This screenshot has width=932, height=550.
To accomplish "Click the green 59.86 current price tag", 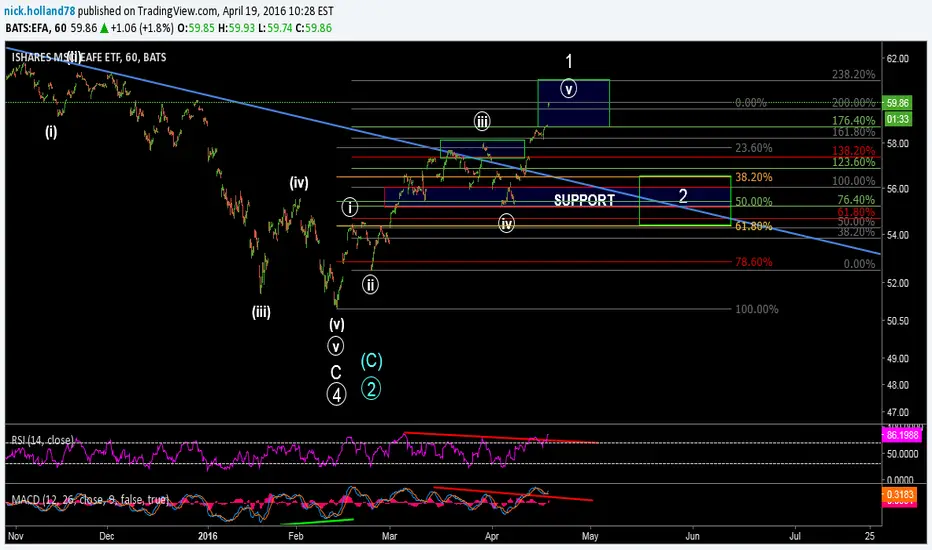I will [897, 103].
